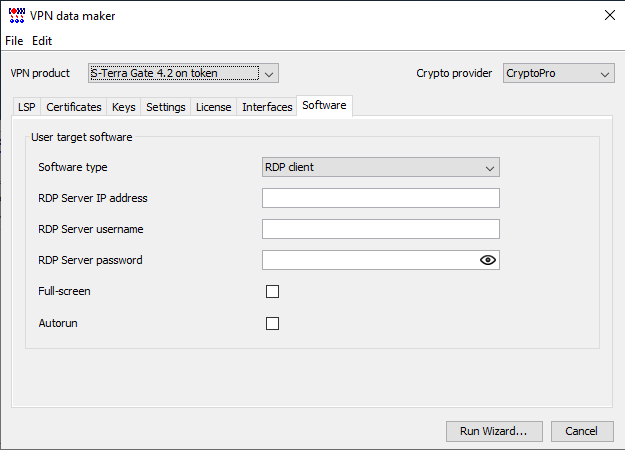Enable the Full-screen checkbox
The width and height of the screenshot is (625, 450).
pos(272,291)
